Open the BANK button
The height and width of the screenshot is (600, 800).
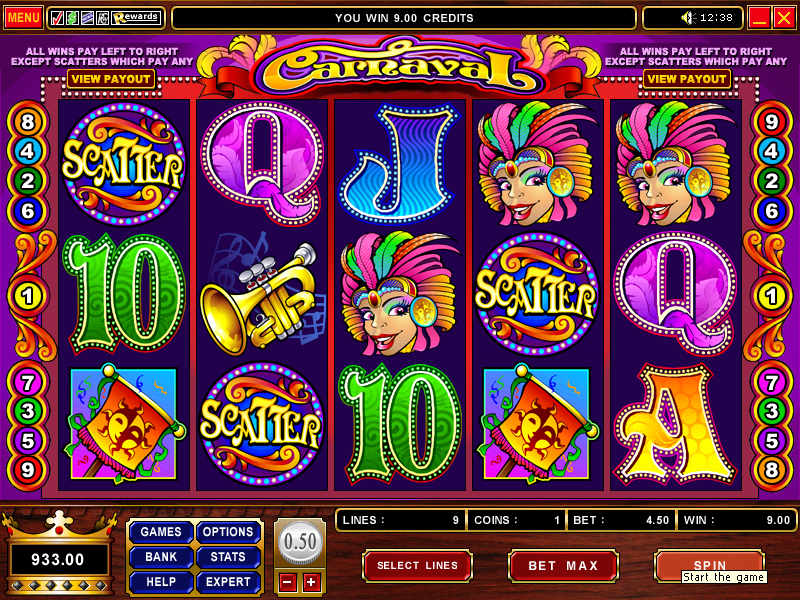161,557
